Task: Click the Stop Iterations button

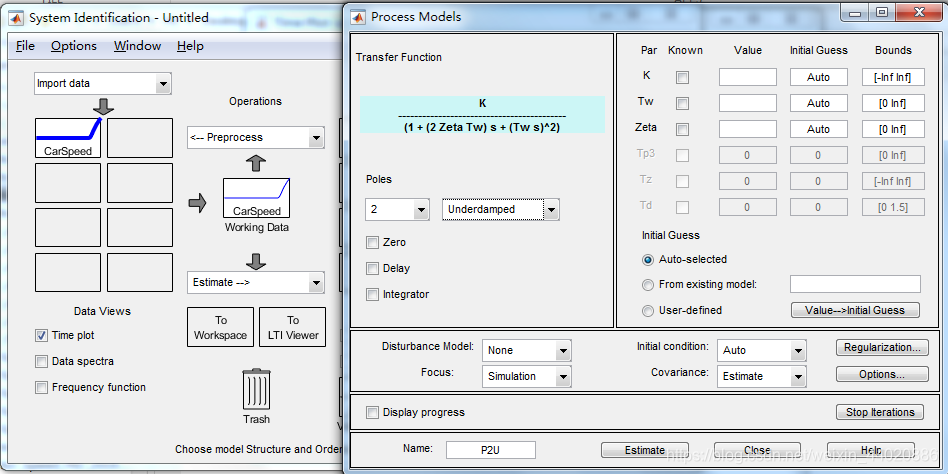Action: tap(880, 412)
